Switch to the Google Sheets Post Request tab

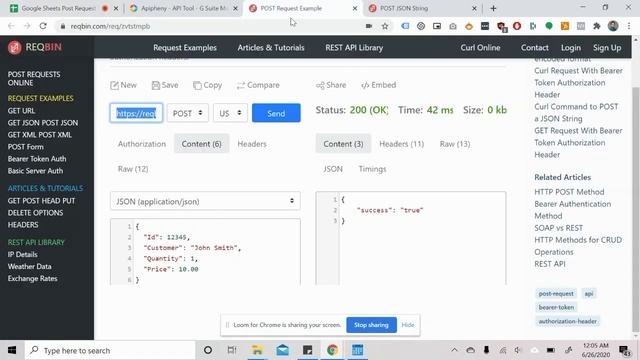click(x=58, y=8)
